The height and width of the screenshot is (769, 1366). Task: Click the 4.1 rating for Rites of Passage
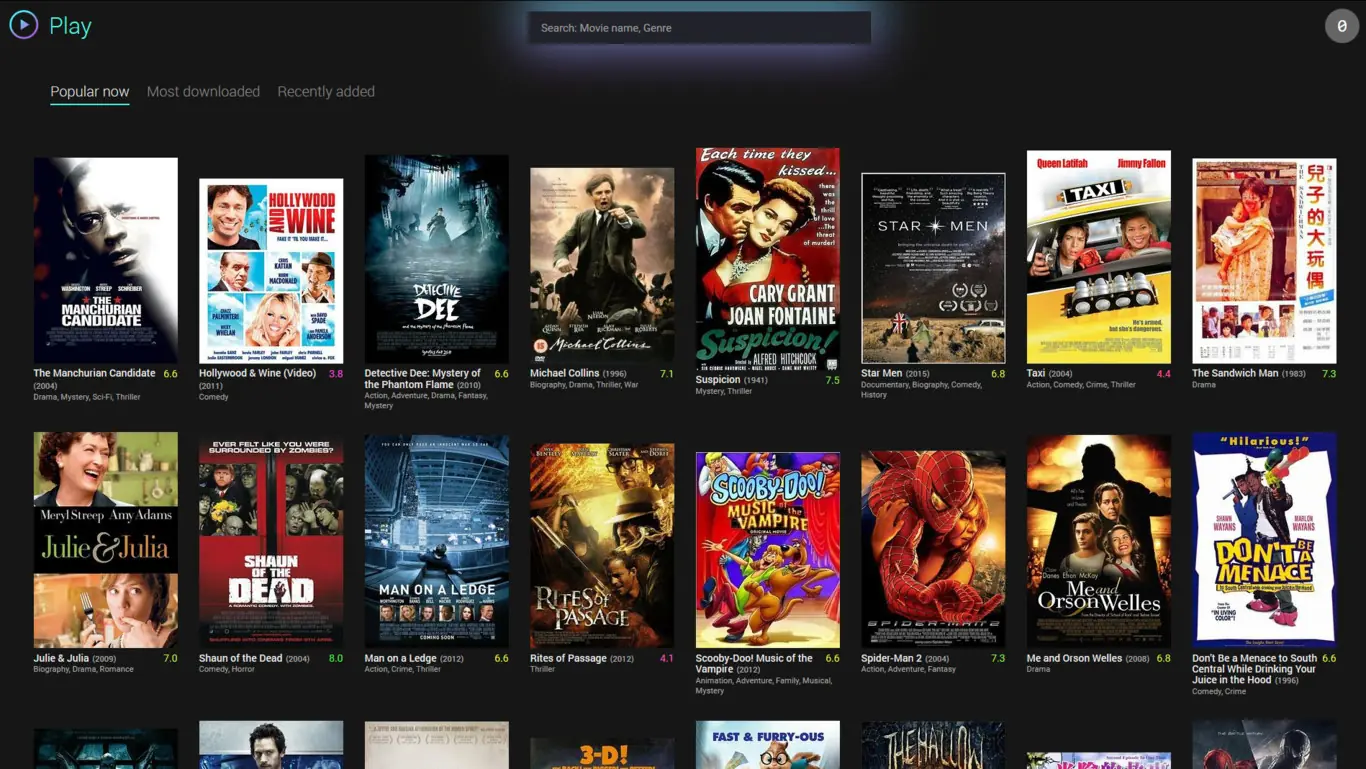[x=667, y=659]
